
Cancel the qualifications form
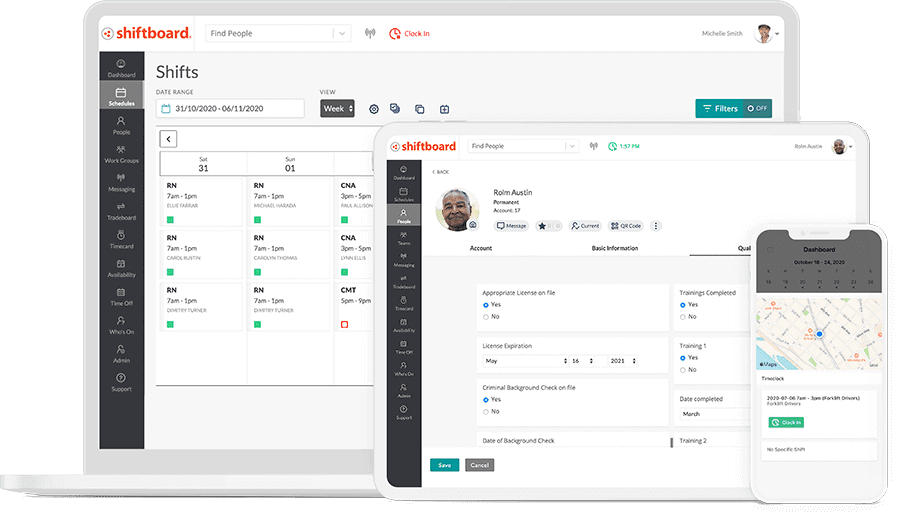click(479, 465)
